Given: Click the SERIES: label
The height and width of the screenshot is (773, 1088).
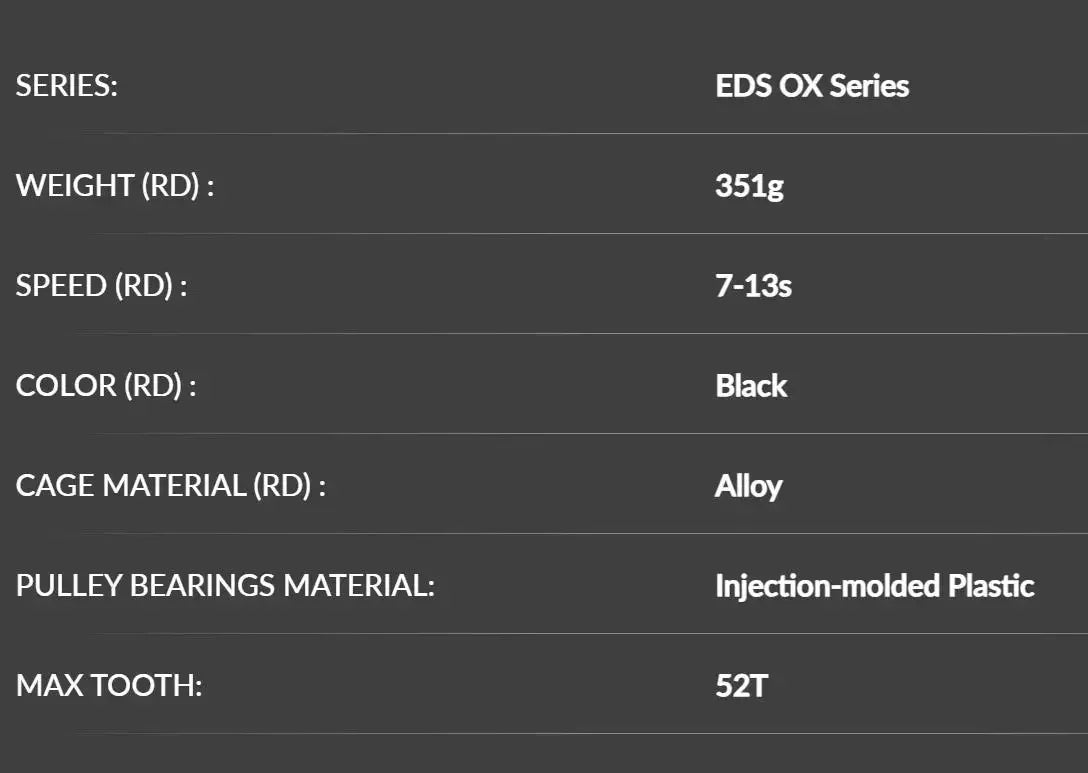Looking at the screenshot, I should (67, 86).
